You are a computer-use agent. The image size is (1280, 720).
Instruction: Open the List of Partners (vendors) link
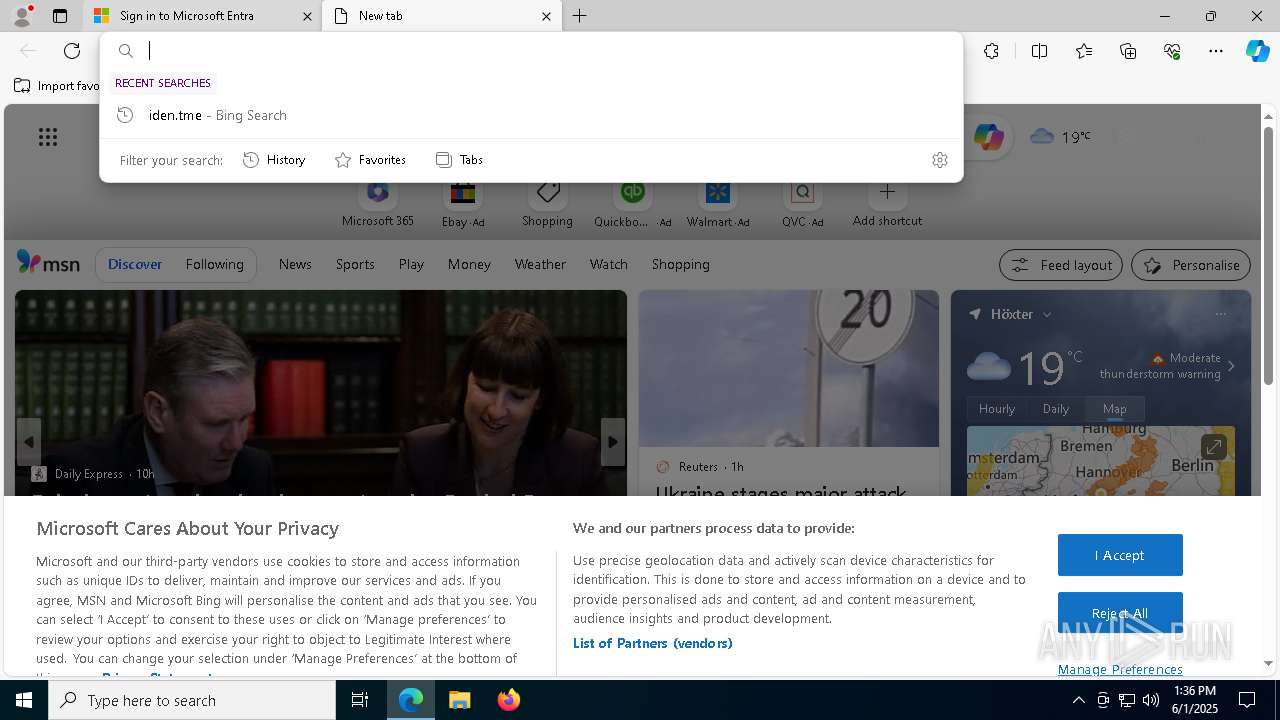(x=653, y=643)
